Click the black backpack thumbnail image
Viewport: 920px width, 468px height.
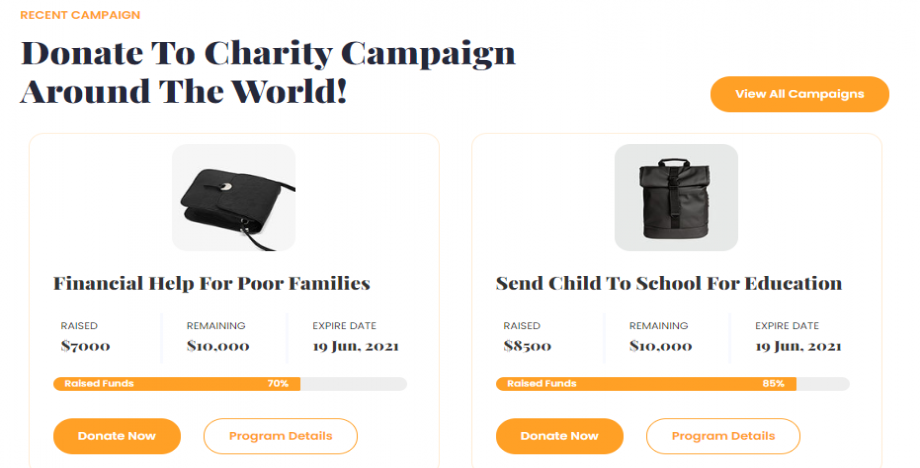(x=676, y=198)
